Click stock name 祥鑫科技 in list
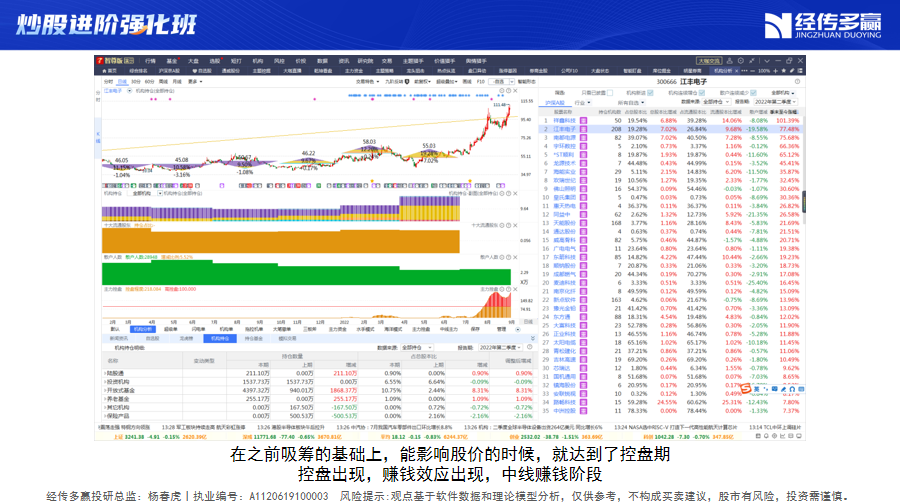The image size is (900, 503). click(x=564, y=121)
